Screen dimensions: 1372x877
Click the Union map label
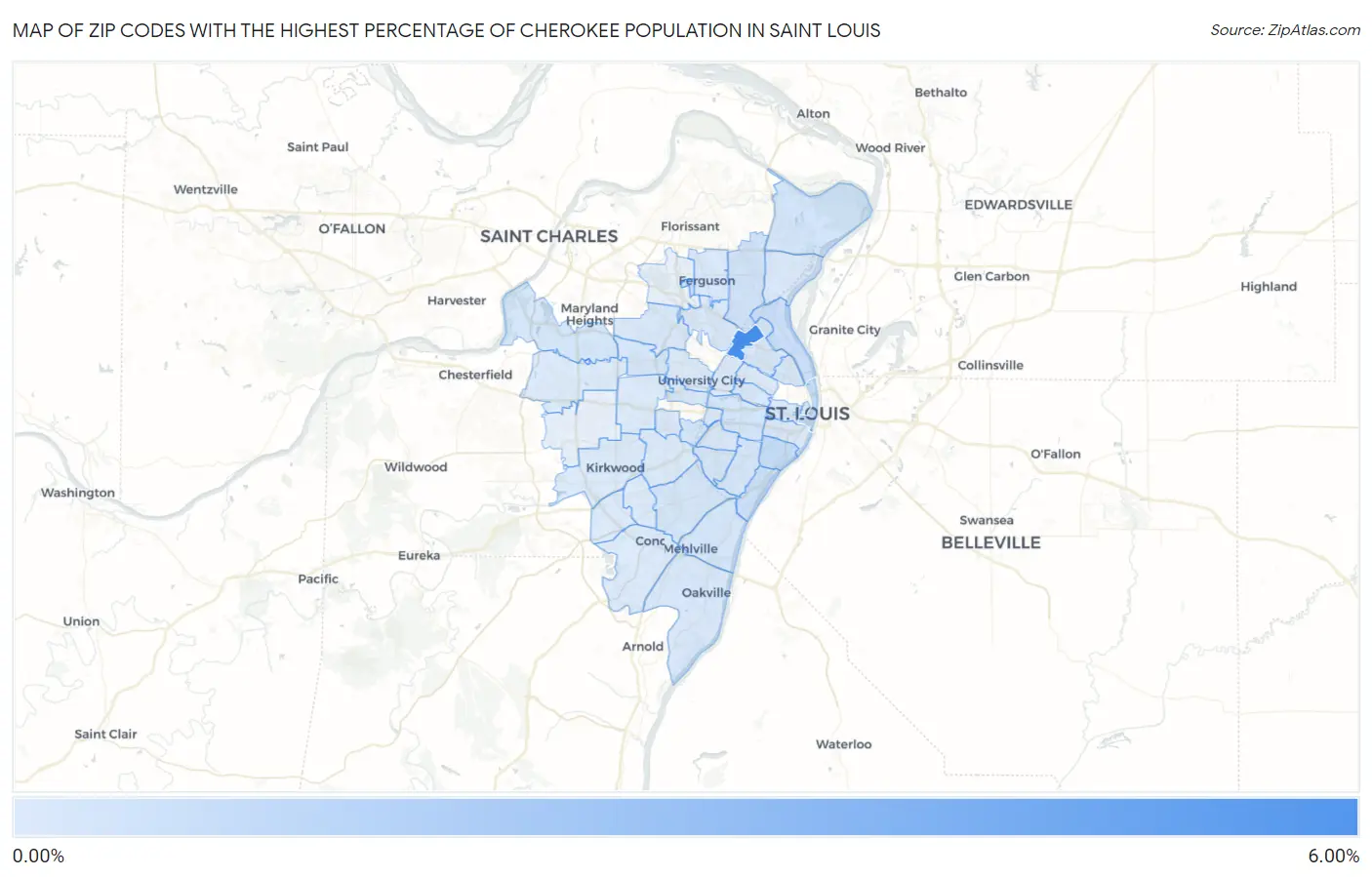click(x=81, y=622)
